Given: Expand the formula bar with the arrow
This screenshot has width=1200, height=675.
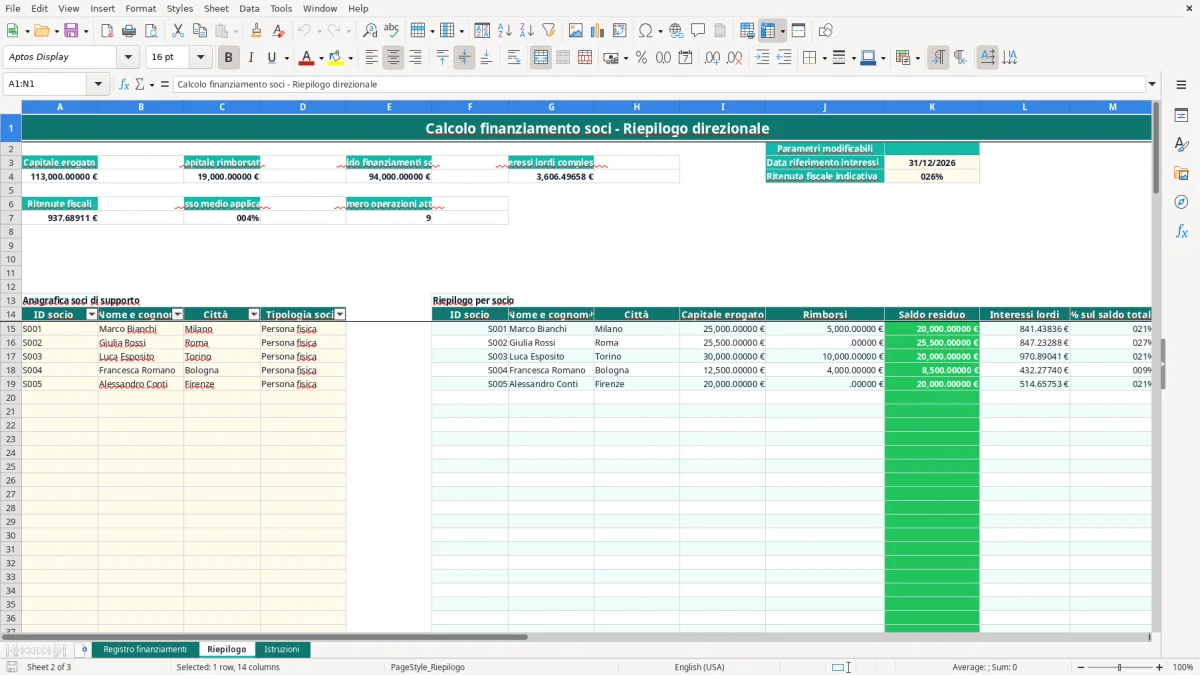Looking at the screenshot, I should click(1152, 84).
